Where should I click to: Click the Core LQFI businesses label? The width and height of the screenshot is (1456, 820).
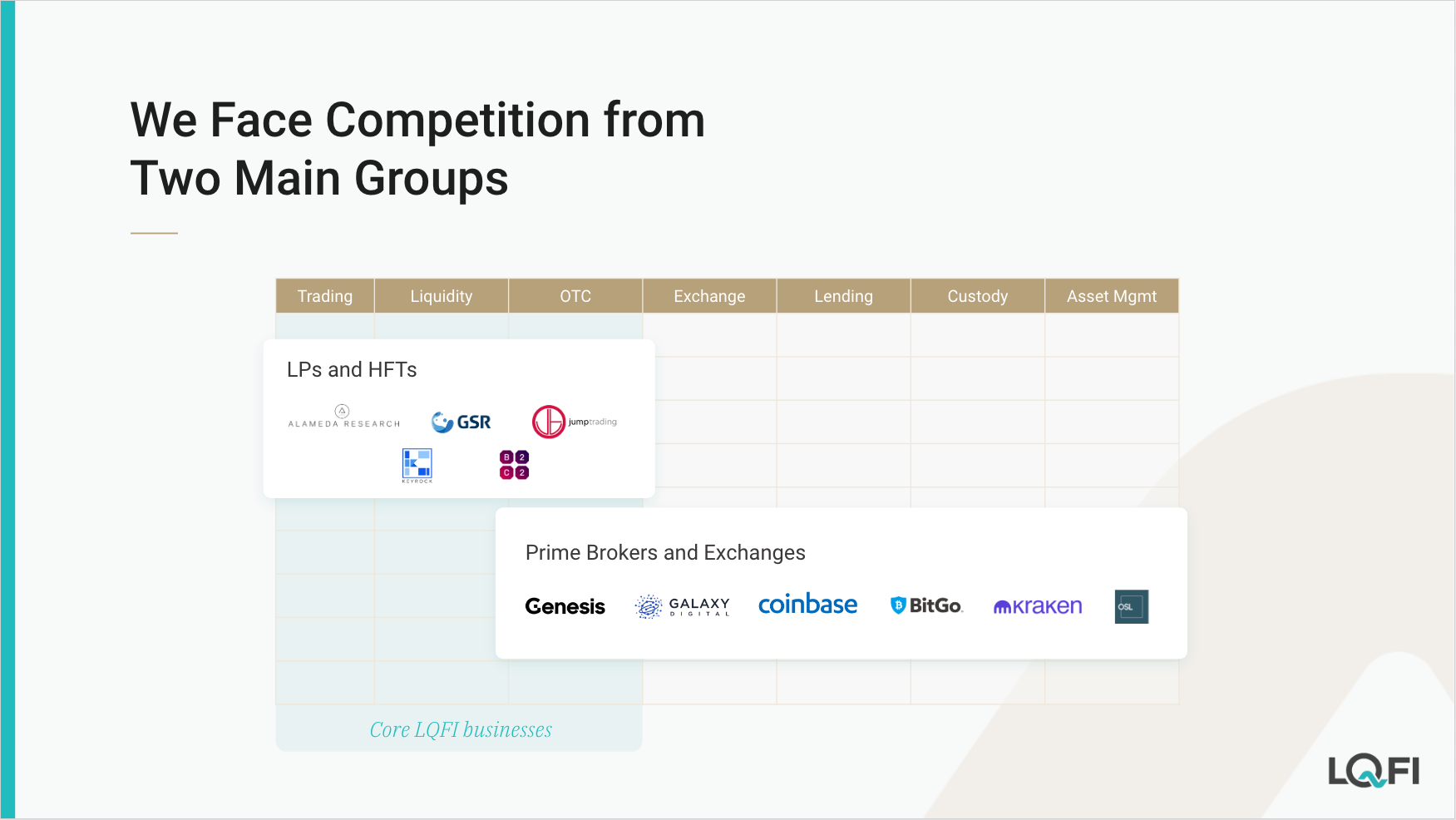[461, 729]
